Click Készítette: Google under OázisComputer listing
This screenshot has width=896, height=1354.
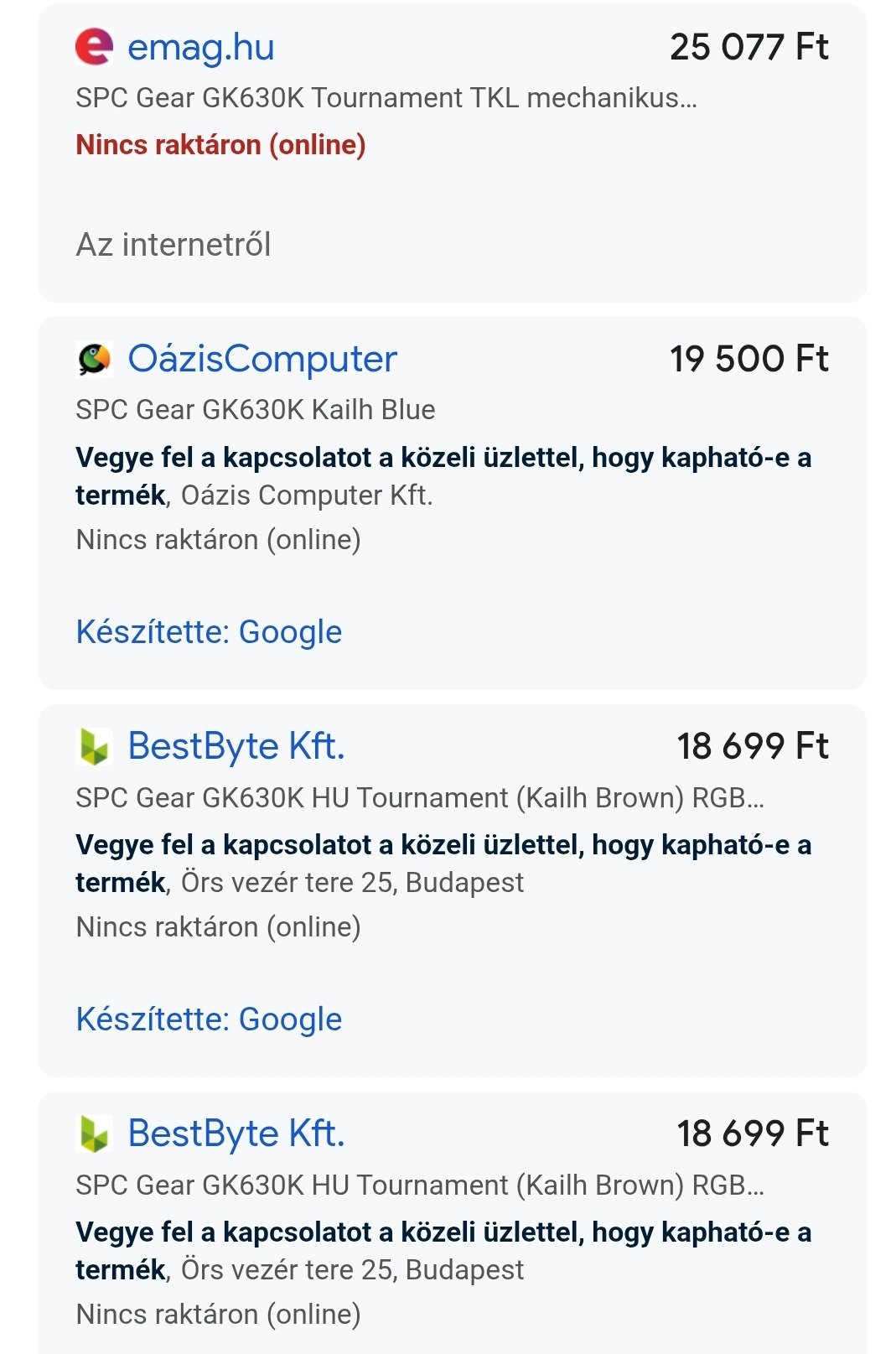[x=209, y=632]
